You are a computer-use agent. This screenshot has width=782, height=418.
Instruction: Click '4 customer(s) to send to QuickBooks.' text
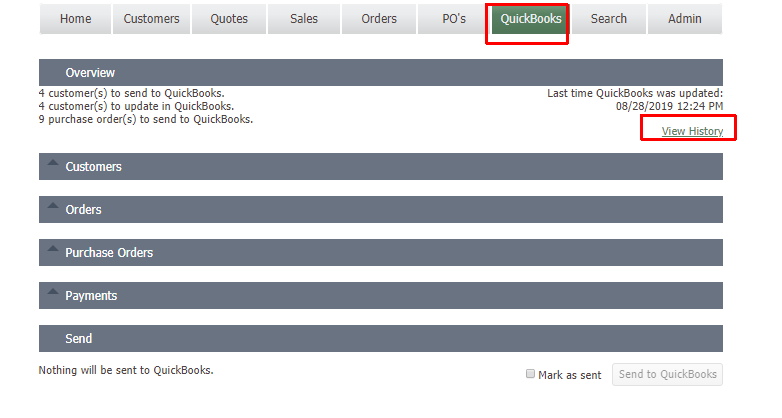click(x=132, y=93)
